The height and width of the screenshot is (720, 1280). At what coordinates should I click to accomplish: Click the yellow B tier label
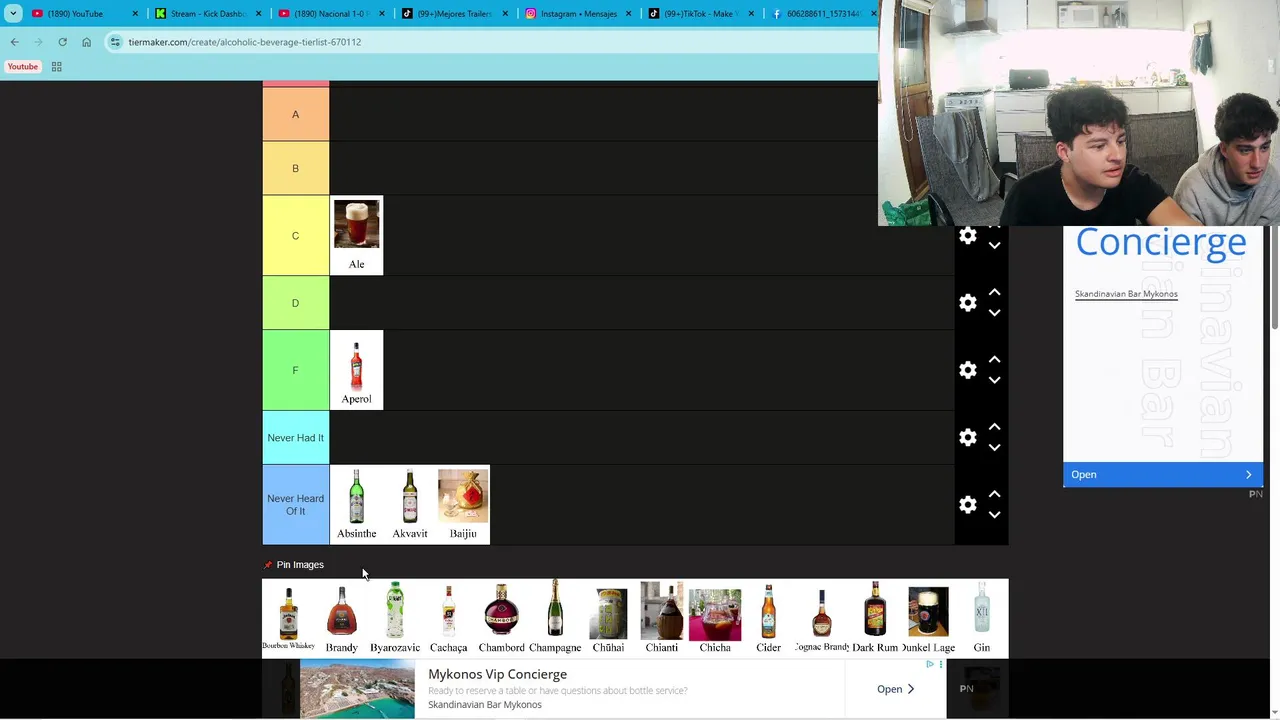(295, 168)
